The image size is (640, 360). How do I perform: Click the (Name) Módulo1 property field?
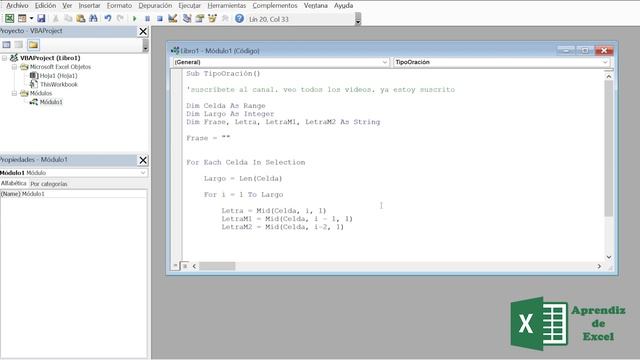(73, 194)
